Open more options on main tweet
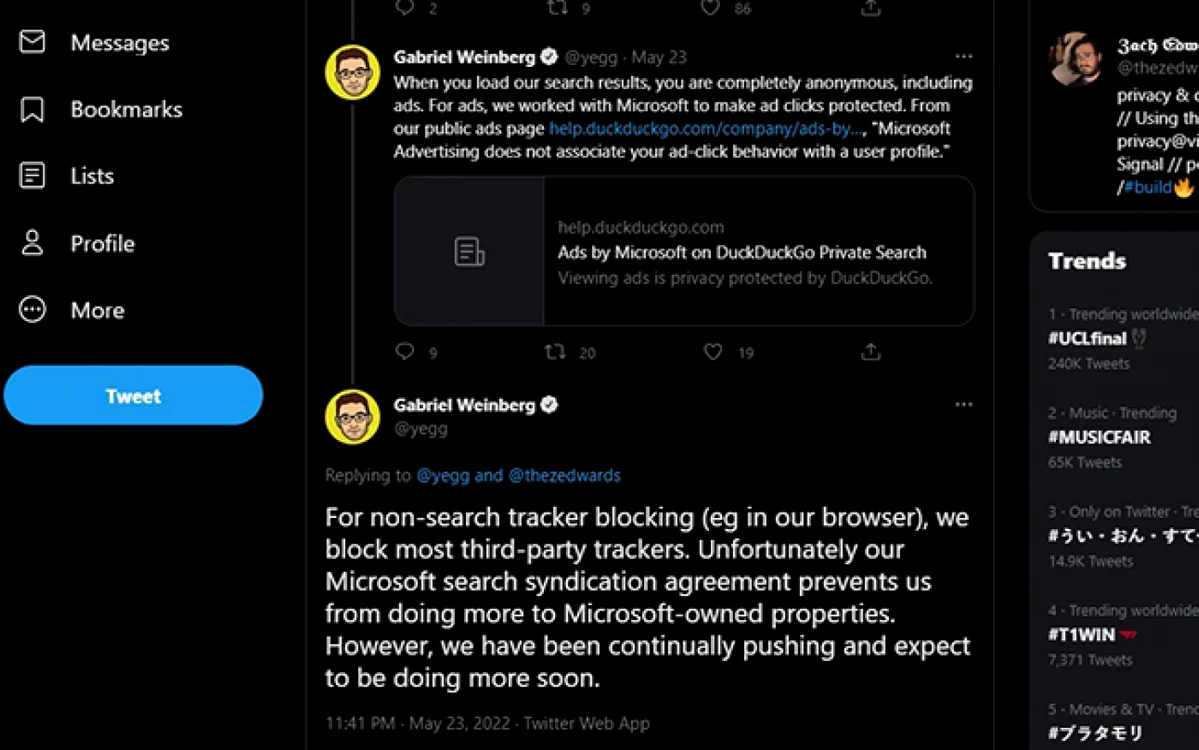This screenshot has width=1199, height=750. click(x=963, y=404)
